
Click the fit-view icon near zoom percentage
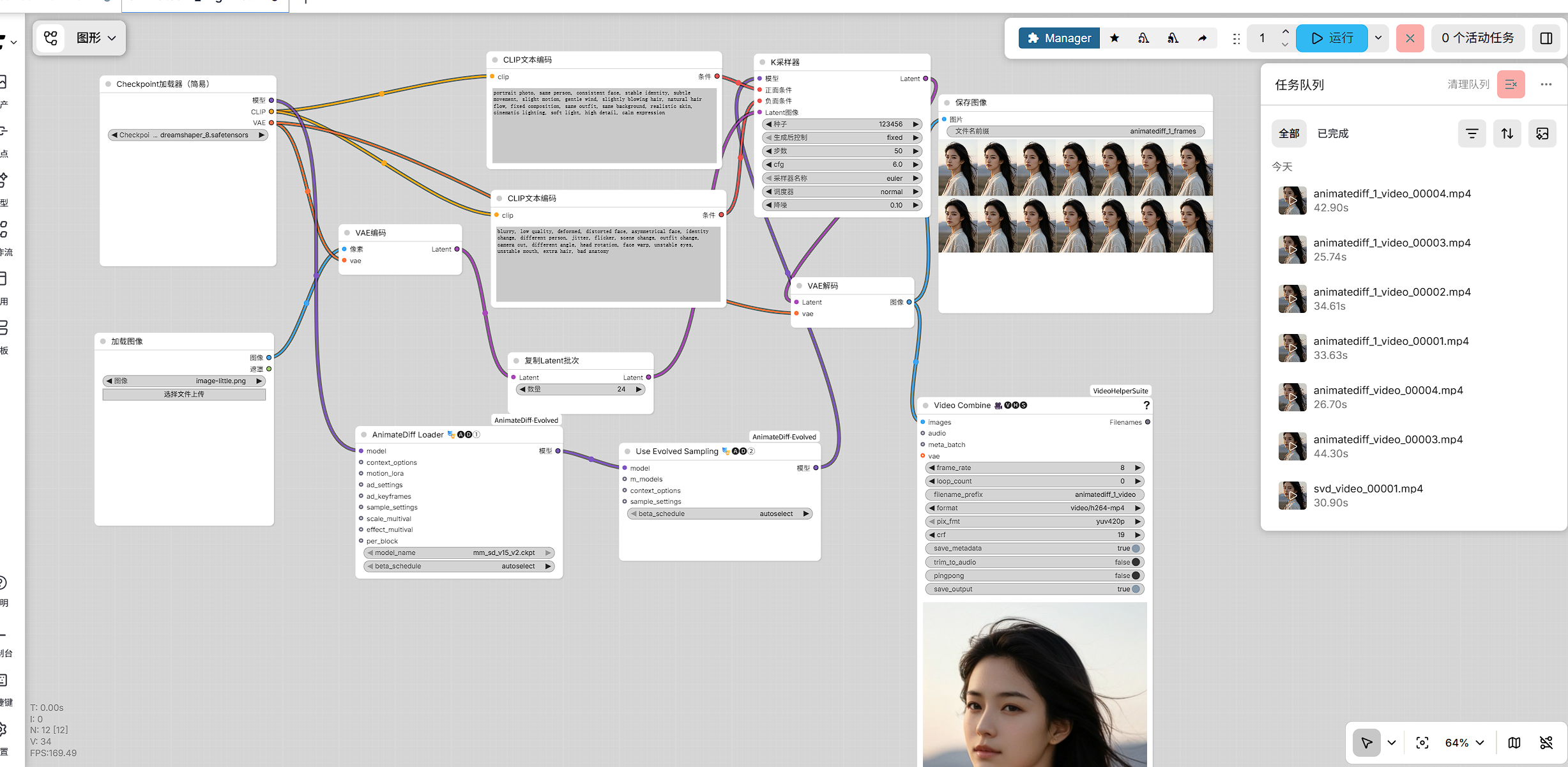[1422, 743]
